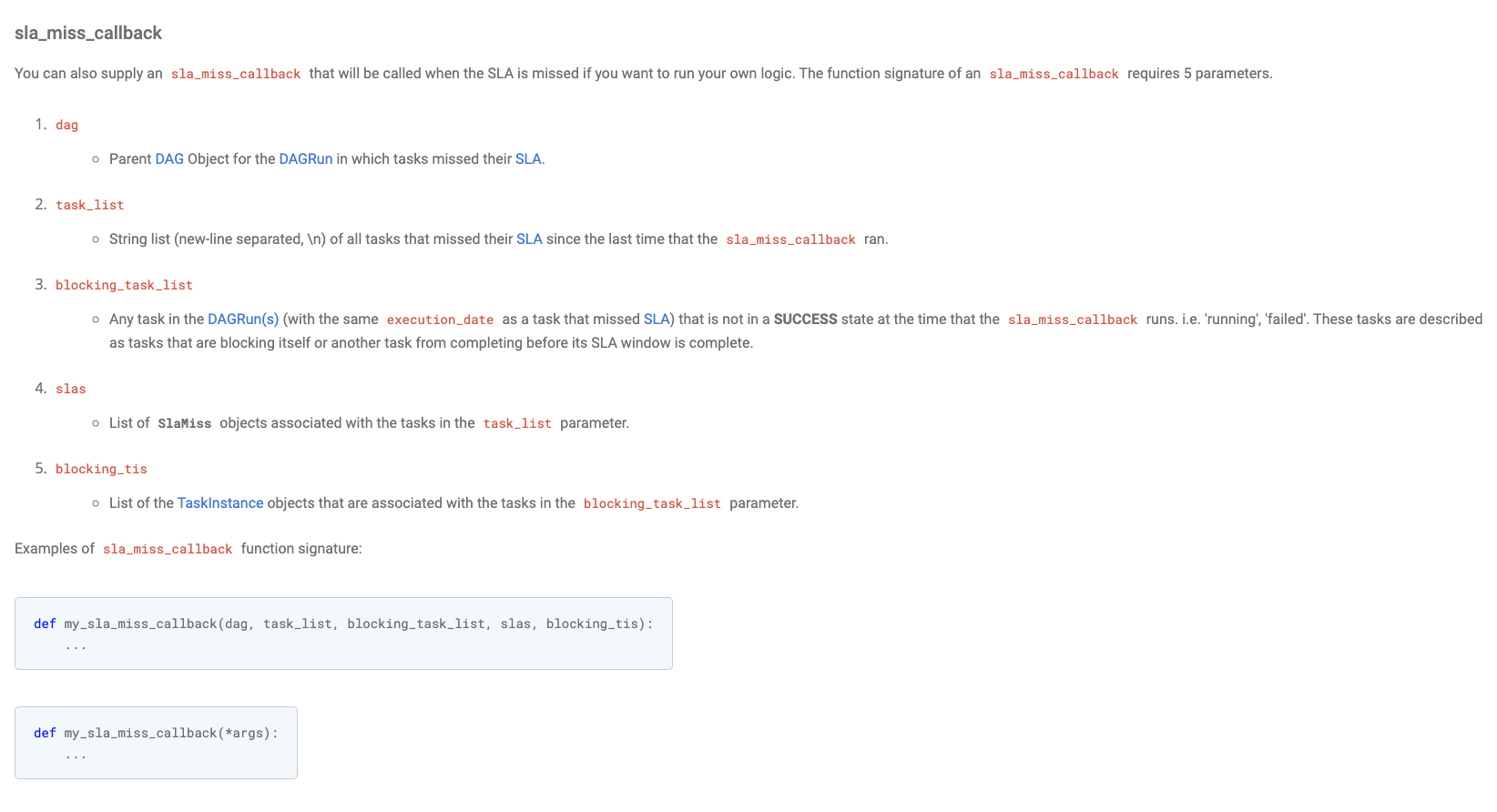The width and height of the screenshot is (1497, 812).
Task: Click code block with *args callback signature
Action: [x=156, y=743]
